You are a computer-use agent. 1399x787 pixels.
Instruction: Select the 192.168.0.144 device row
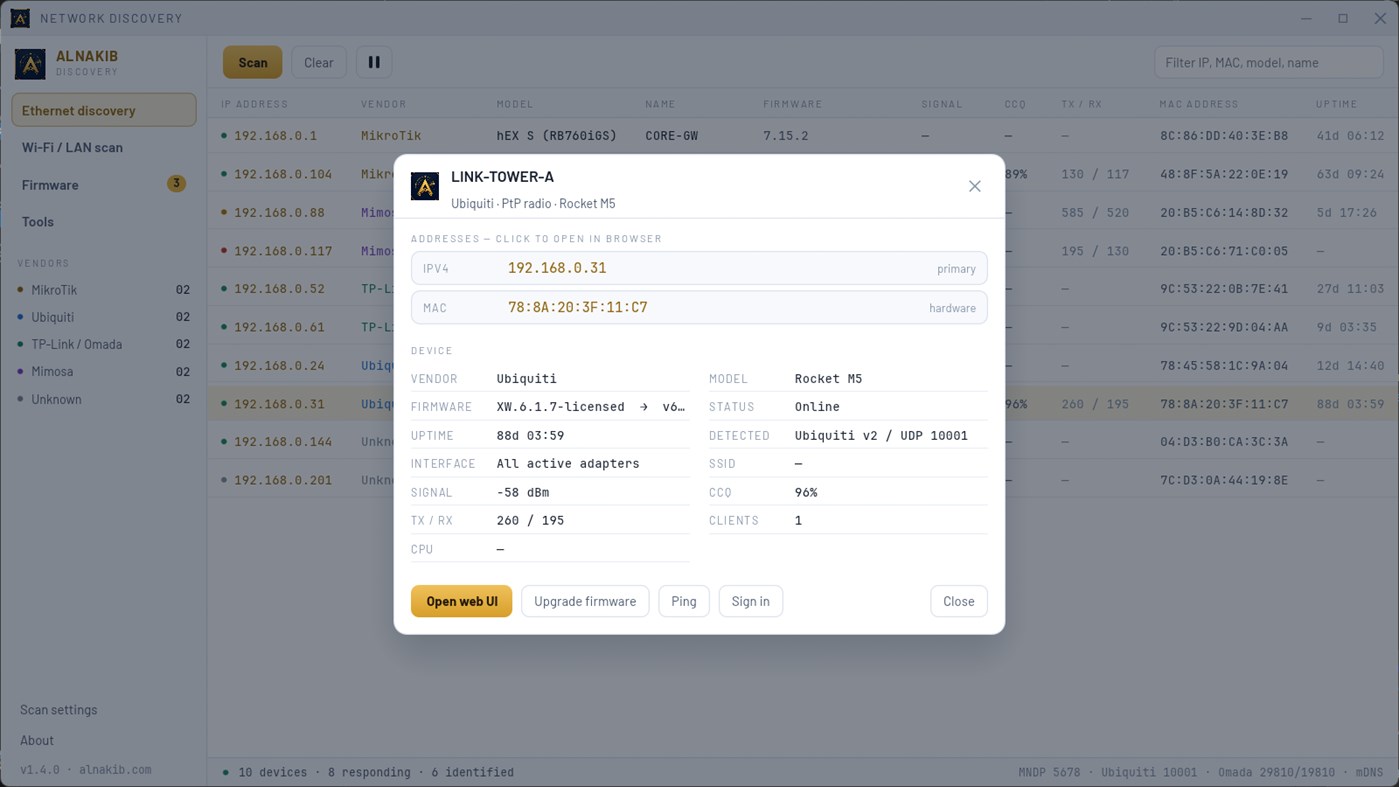point(803,441)
